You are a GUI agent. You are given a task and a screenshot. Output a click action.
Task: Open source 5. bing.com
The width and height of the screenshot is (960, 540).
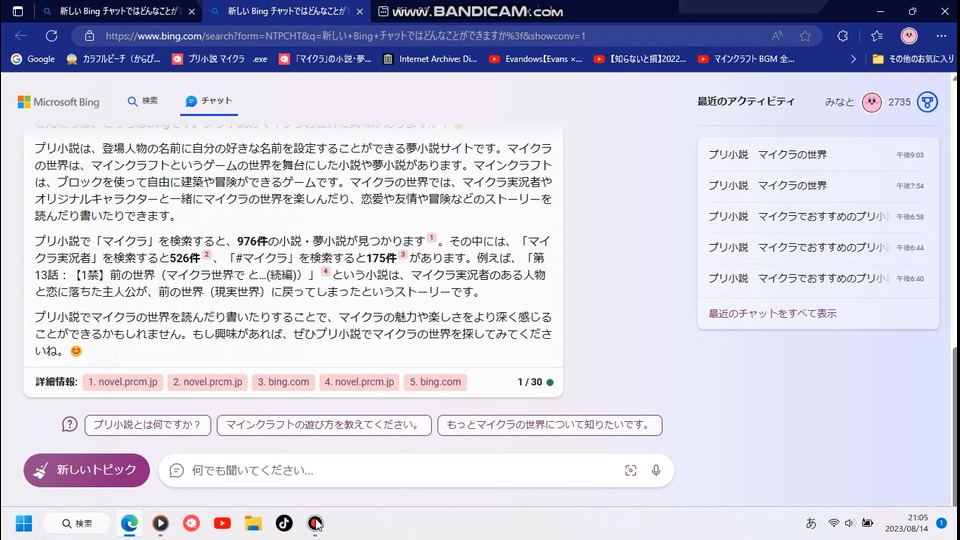click(435, 382)
